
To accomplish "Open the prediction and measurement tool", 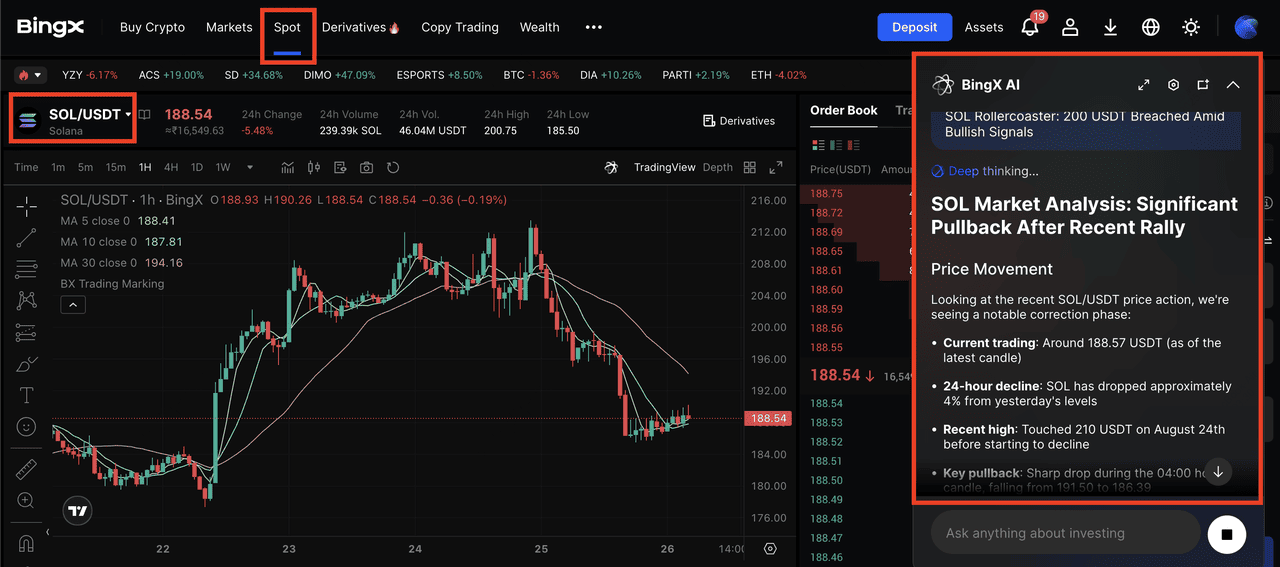I will [x=27, y=332].
